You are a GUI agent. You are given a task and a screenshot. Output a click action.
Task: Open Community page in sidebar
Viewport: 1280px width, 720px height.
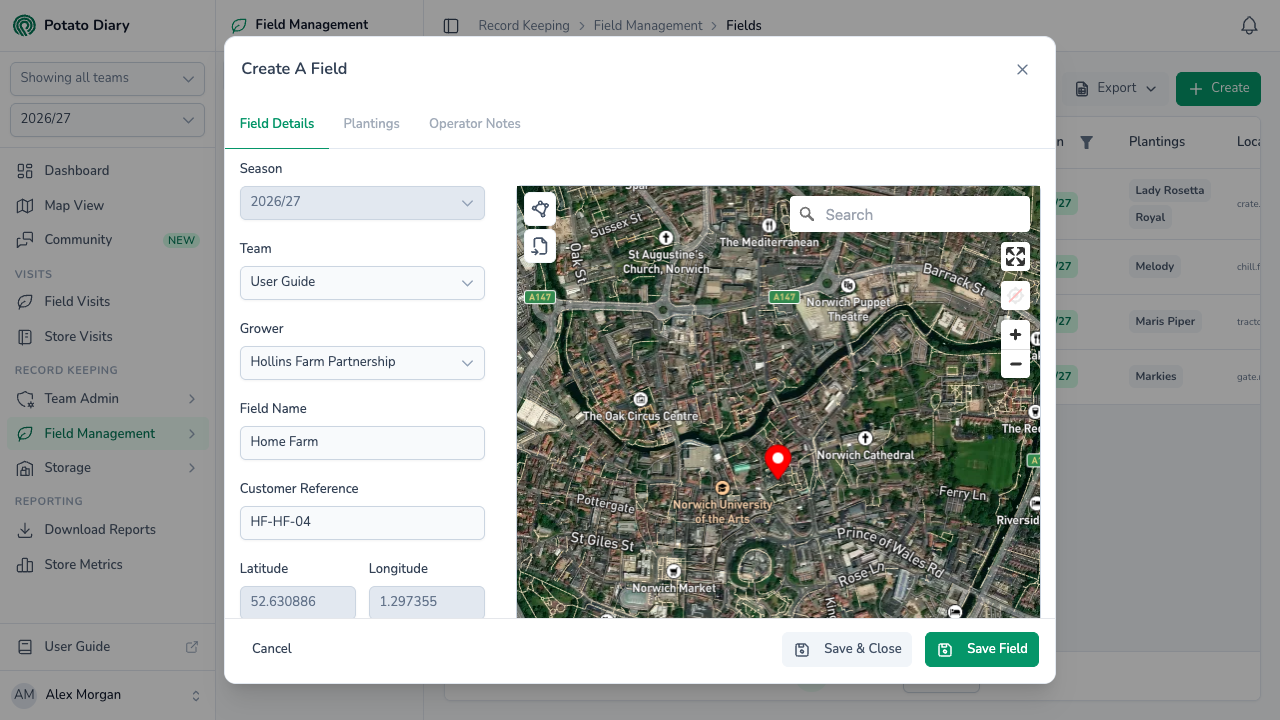108,240
